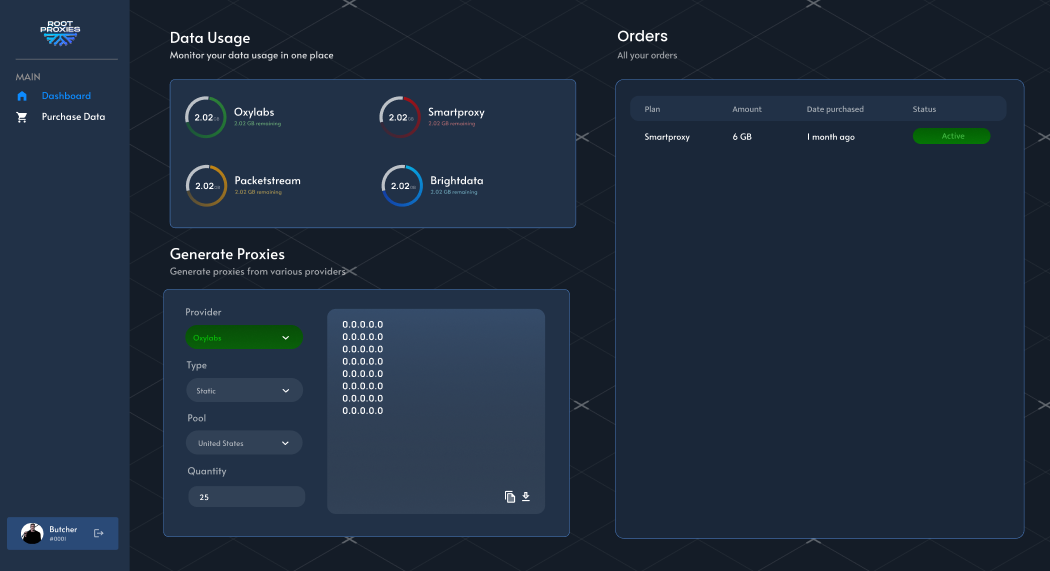This screenshot has height=571, width=1050.
Task: Click the Plan column header
Action: click(x=652, y=109)
